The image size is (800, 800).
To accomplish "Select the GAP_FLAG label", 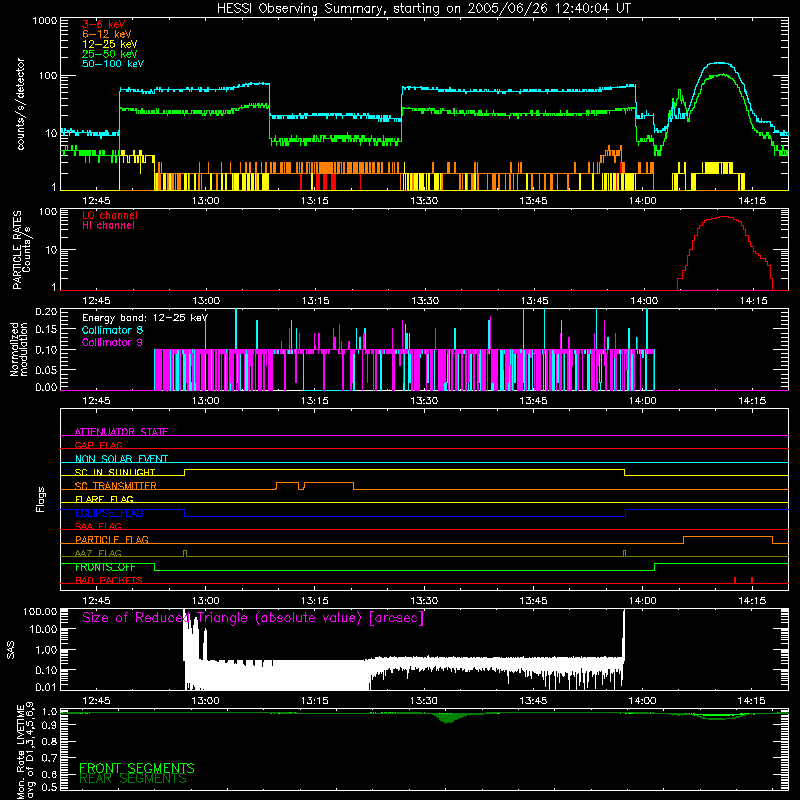I will 98,445.
